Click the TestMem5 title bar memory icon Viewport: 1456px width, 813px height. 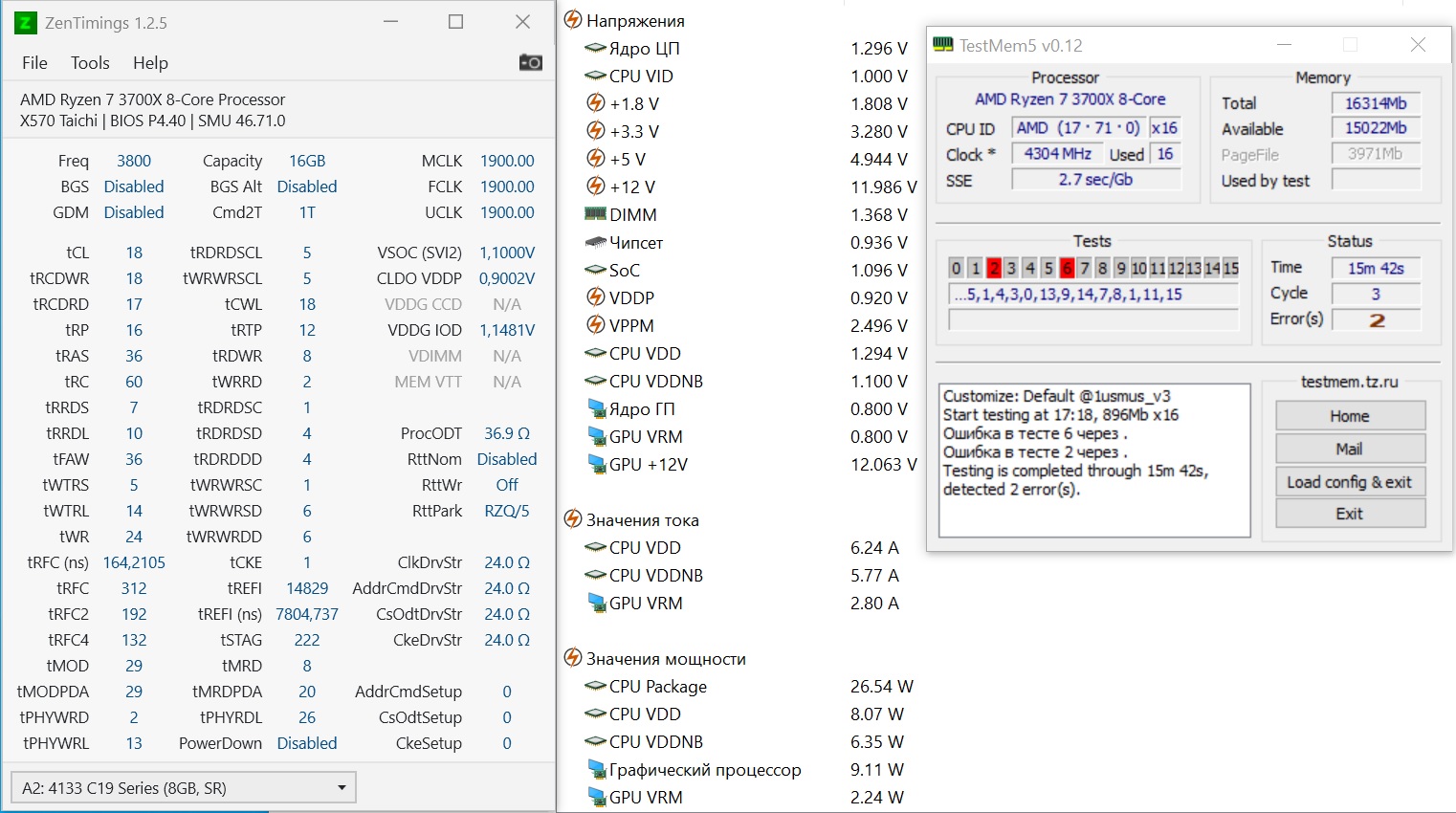pos(943,45)
